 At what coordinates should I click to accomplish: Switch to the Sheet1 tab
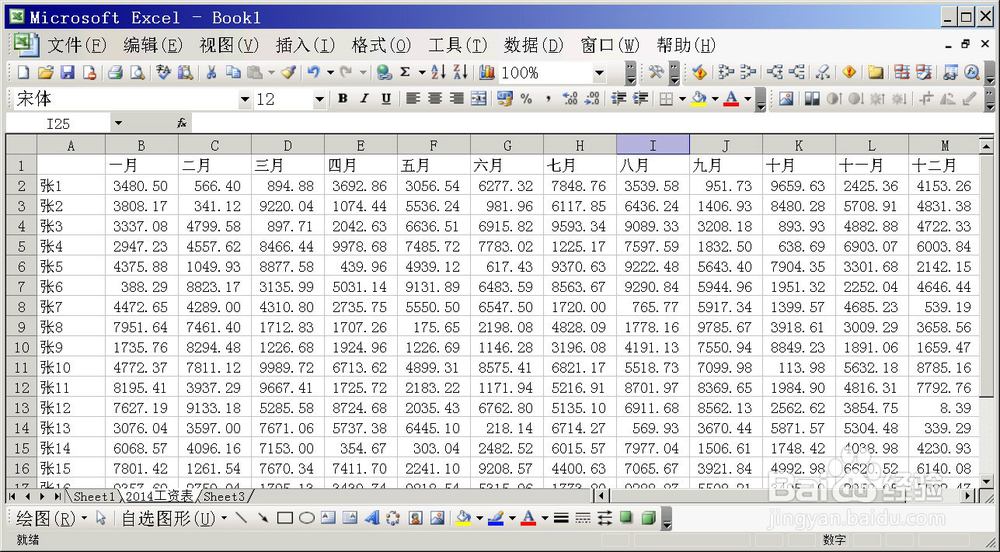pyautogui.click(x=94, y=495)
